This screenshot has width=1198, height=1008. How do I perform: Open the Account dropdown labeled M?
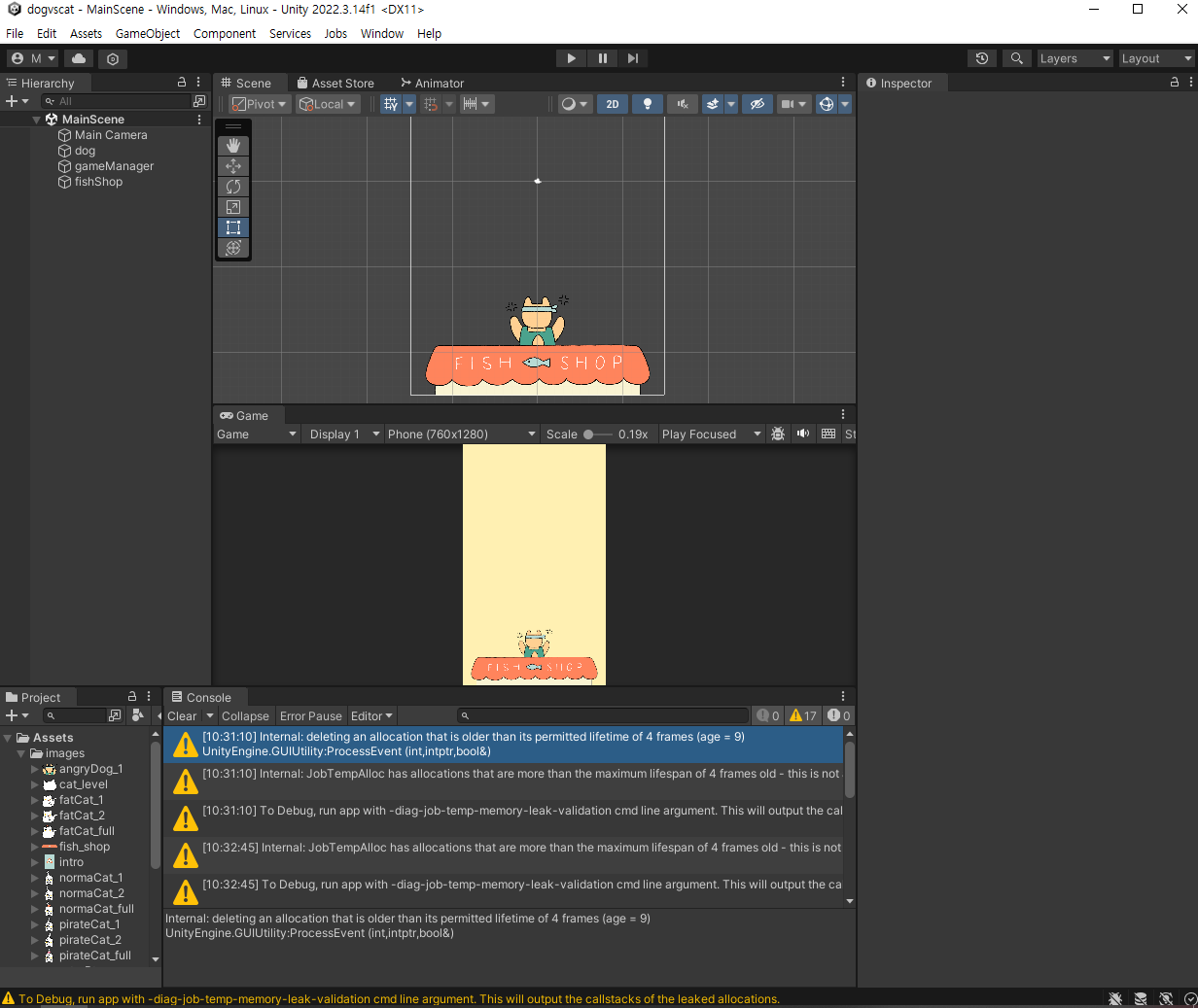pyautogui.click(x=33, y=58)
